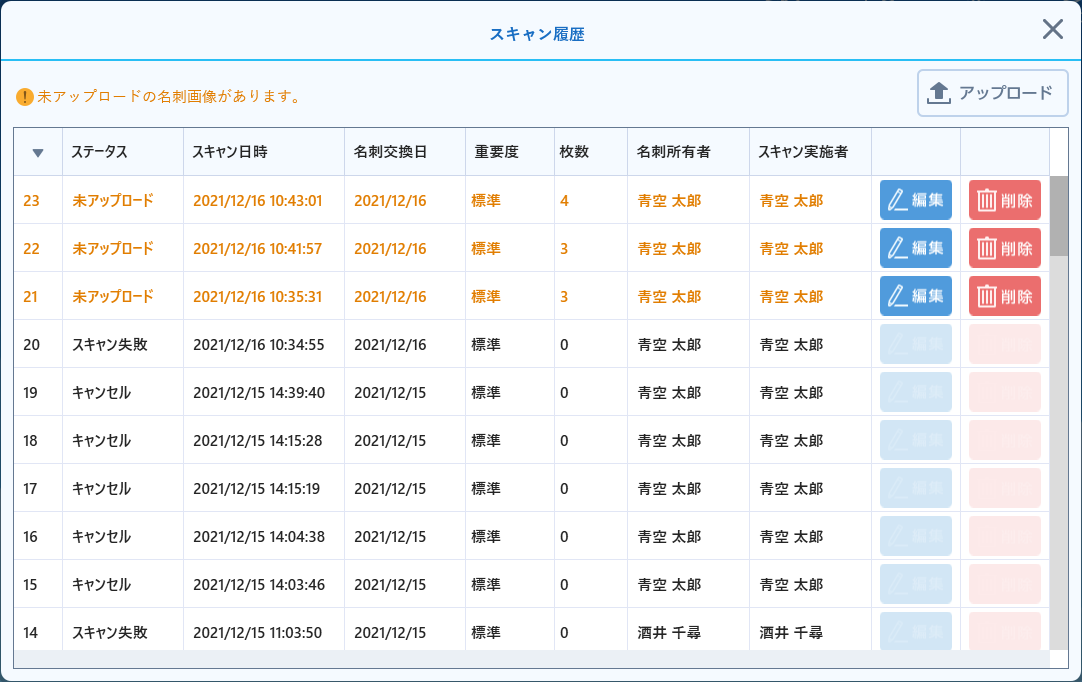Click the 重要度 column header
This screenshot has height=683, width=1083.
pyautogui.click(x=497, y=152)
